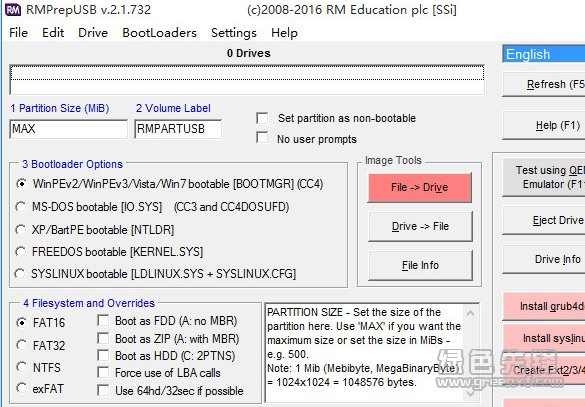Click help text scrollbar up arrow

click(x=471, y=313)
